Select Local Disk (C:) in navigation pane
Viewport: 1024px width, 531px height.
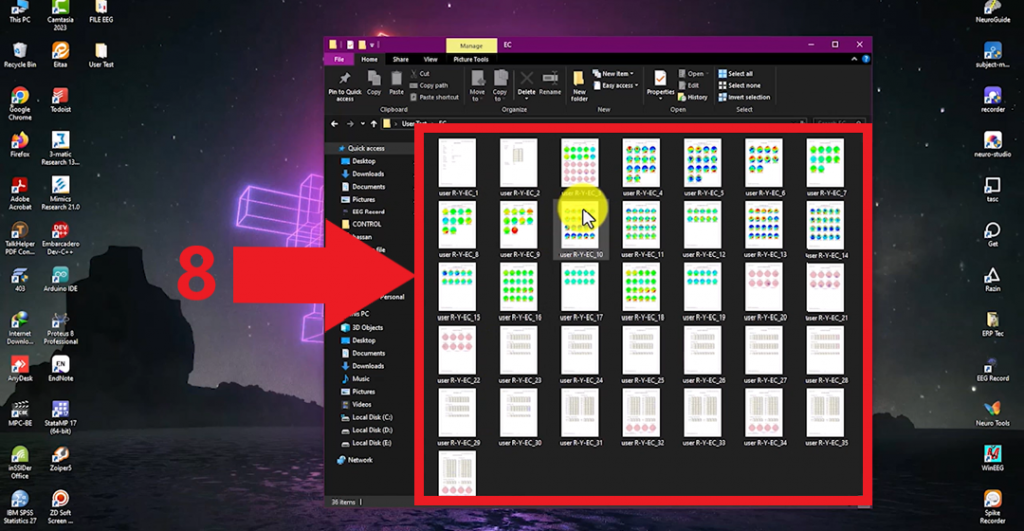coord(372,417)
